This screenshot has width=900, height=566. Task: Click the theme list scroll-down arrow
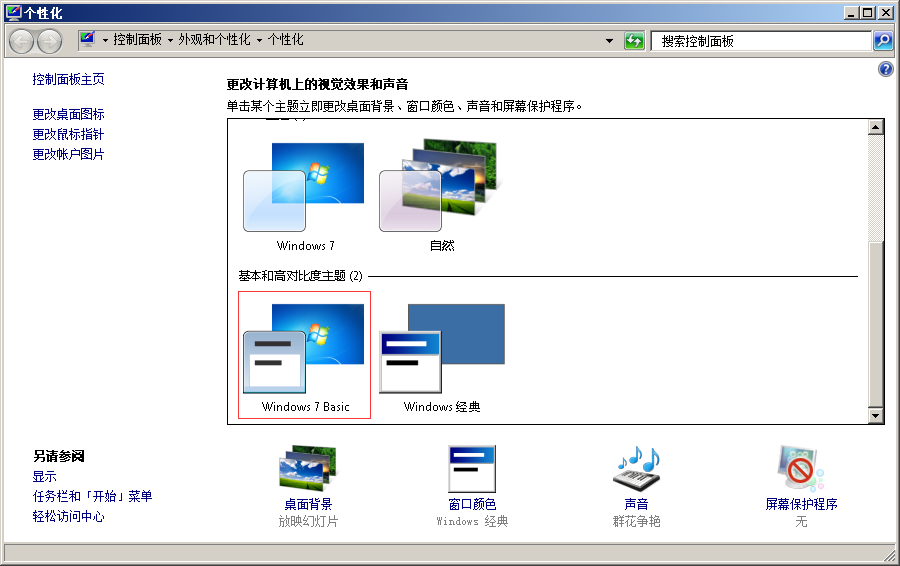click(876, 416)
